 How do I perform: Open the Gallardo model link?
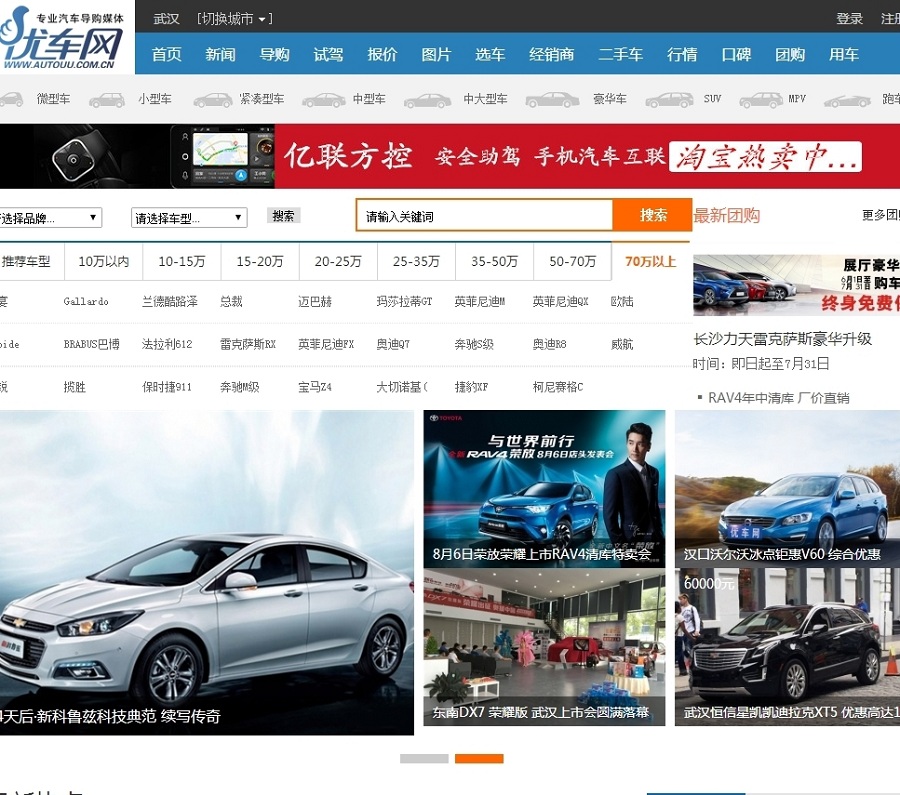86,301
